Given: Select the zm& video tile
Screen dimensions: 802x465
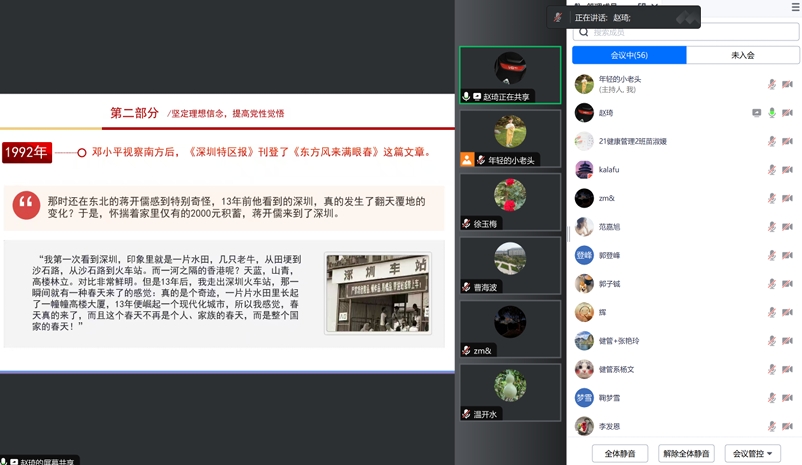Looking at the screenshot, I should click(510, 329).
